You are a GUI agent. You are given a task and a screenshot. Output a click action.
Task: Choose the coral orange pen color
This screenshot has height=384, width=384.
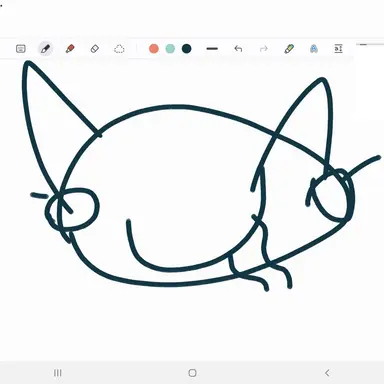[154, 49]
